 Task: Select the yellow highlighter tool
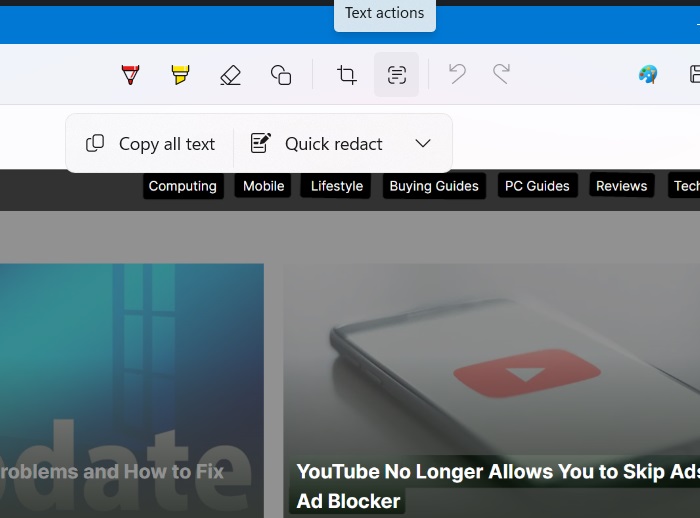[180, 75]
